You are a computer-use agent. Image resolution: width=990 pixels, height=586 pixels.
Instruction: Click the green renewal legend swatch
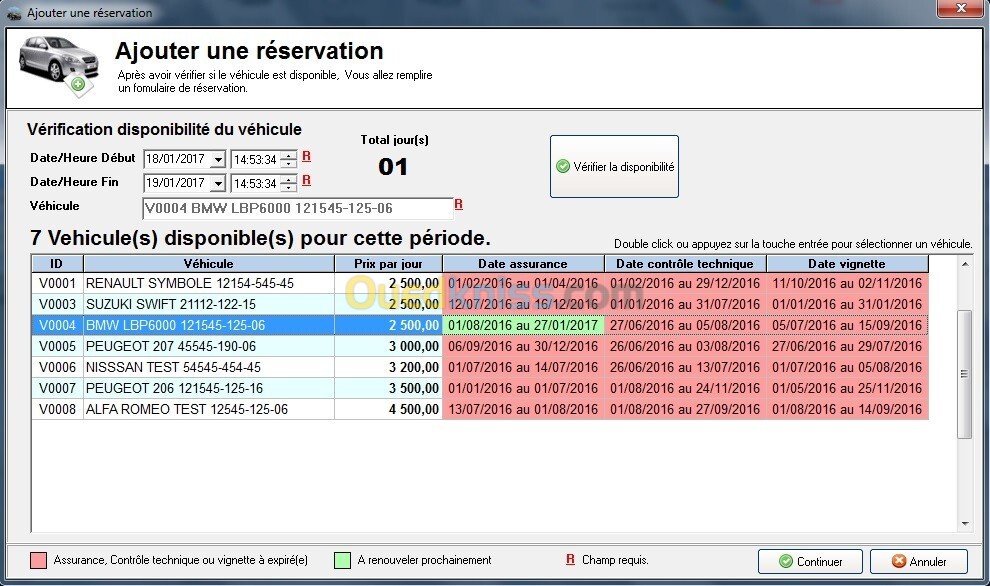[342, 560]
